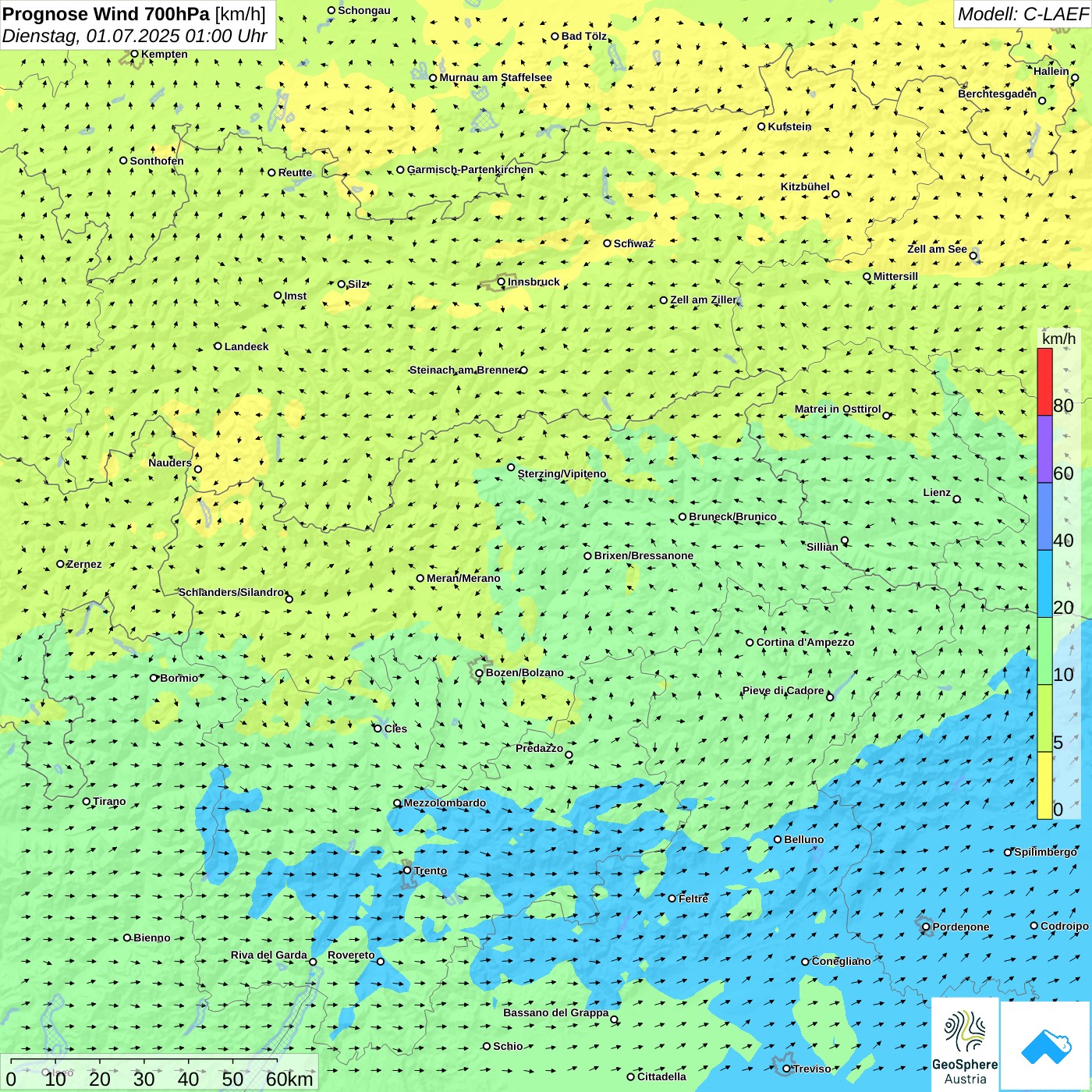Click the Bormio location dot
Viewport: 1092px width, 1092px height.
tap(154, 678)
